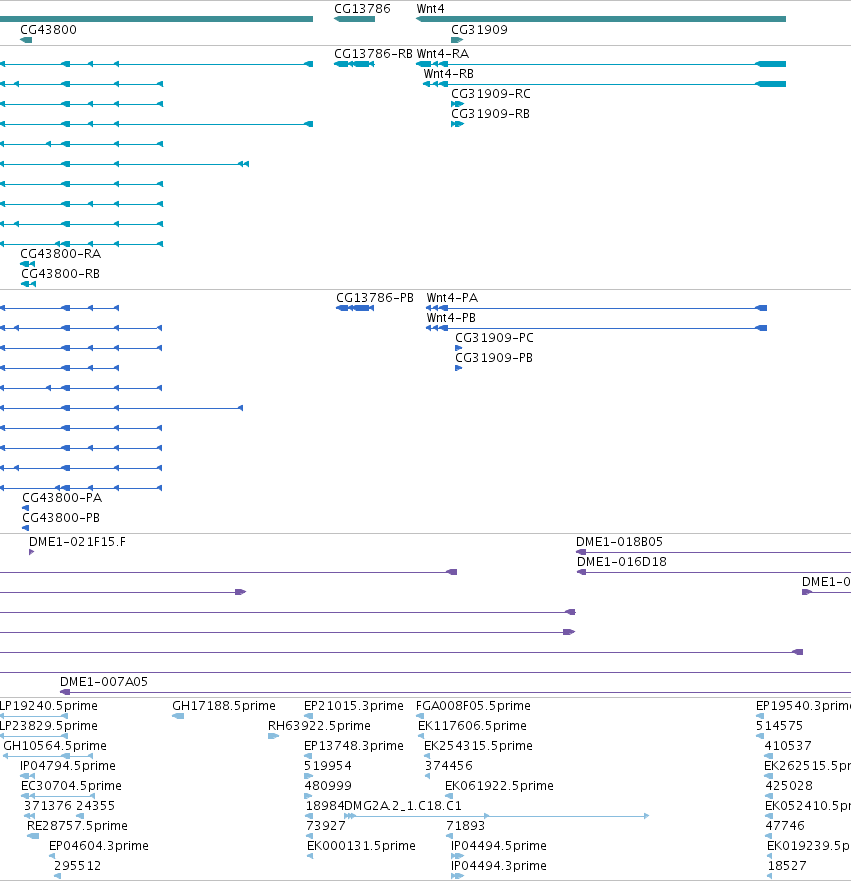Select RE28757.5prime EST

click(33, 836)
